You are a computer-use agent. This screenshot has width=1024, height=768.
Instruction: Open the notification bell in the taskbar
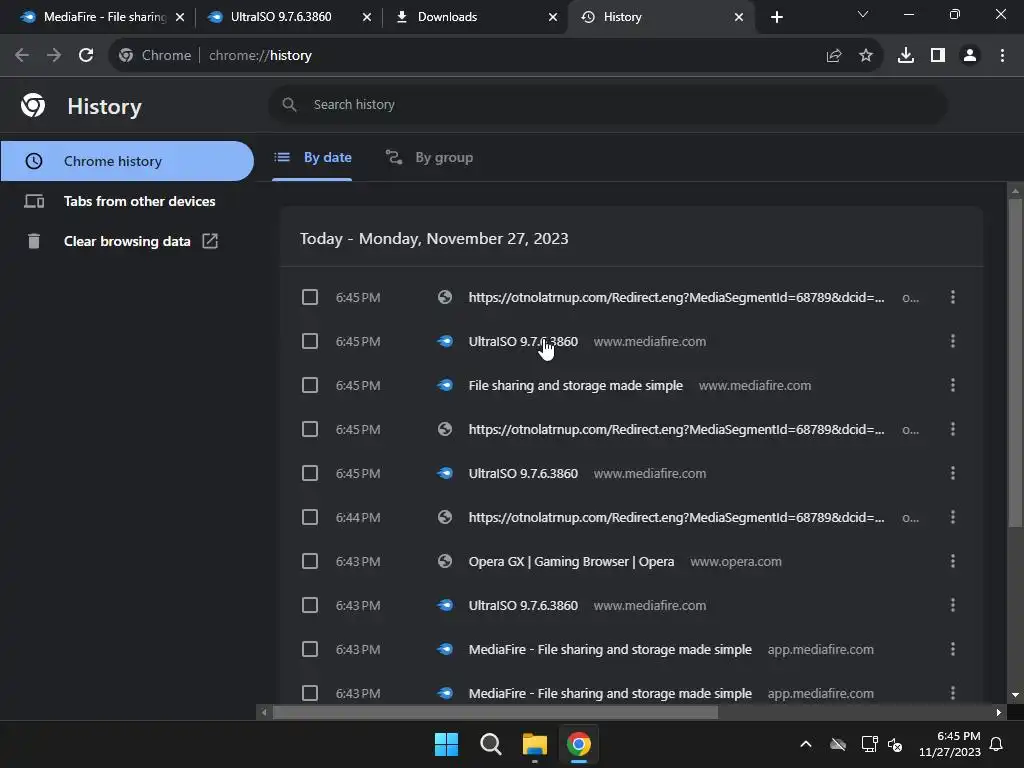coord(997,744)
